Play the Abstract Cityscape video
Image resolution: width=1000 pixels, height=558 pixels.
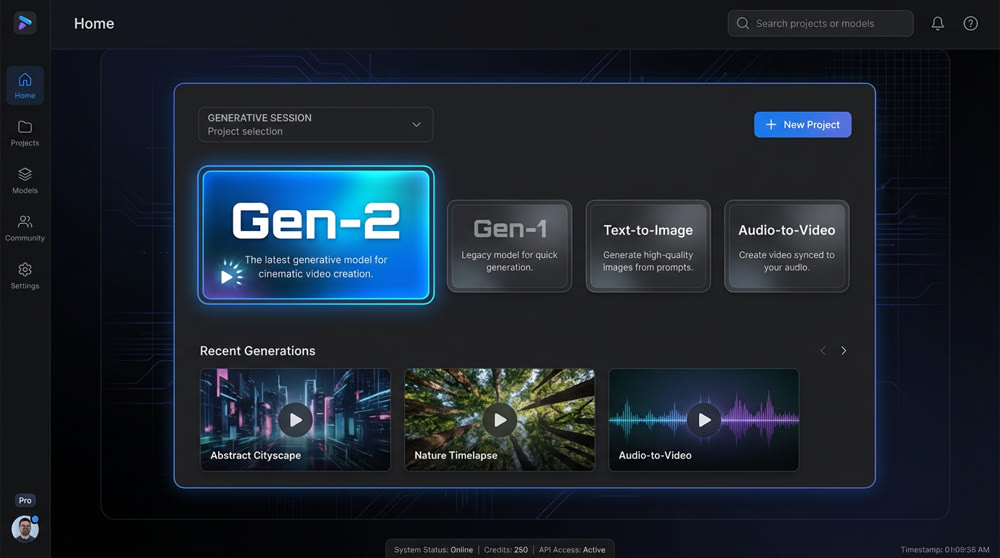(295, 420)
